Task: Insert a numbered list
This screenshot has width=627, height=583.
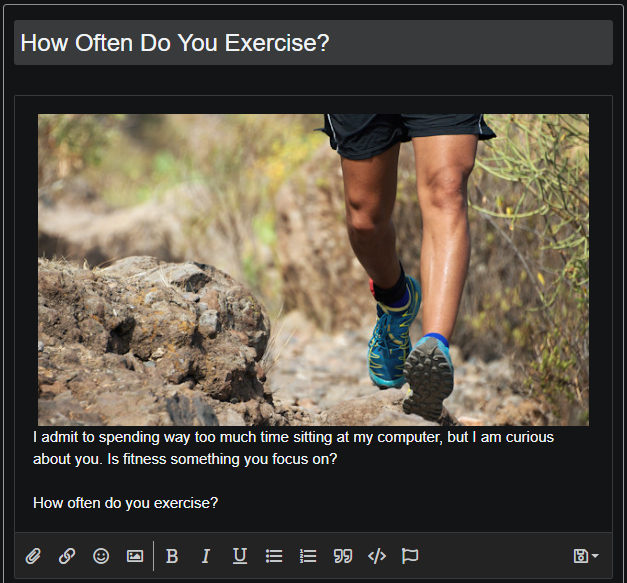Action: click(x=308, y=556)
